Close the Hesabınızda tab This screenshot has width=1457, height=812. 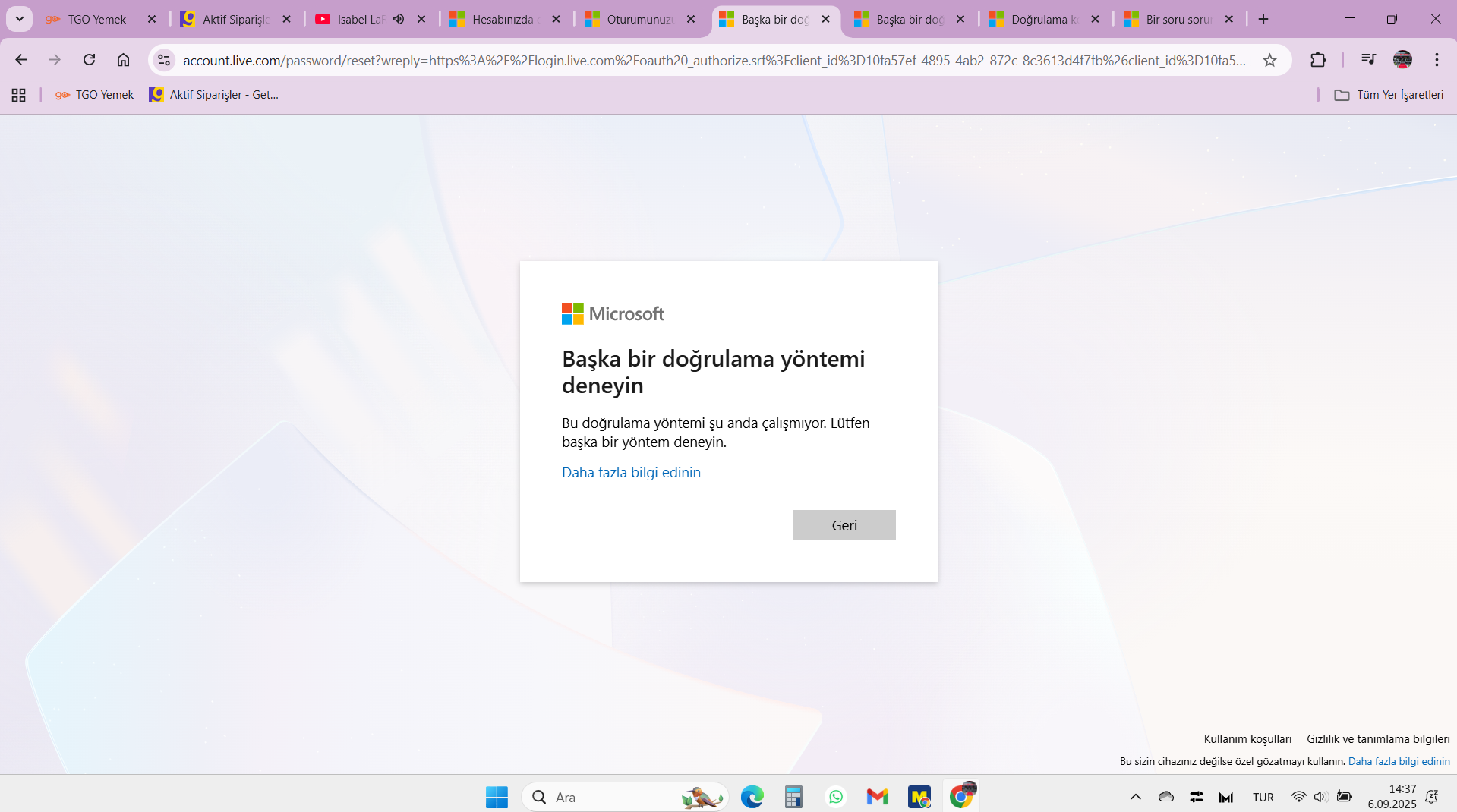click(x=557, y=19)
